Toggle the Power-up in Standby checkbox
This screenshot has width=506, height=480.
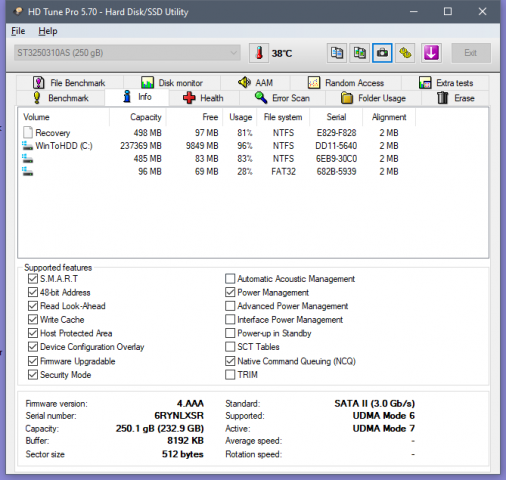pyautogui.click(x=230, y=333)
